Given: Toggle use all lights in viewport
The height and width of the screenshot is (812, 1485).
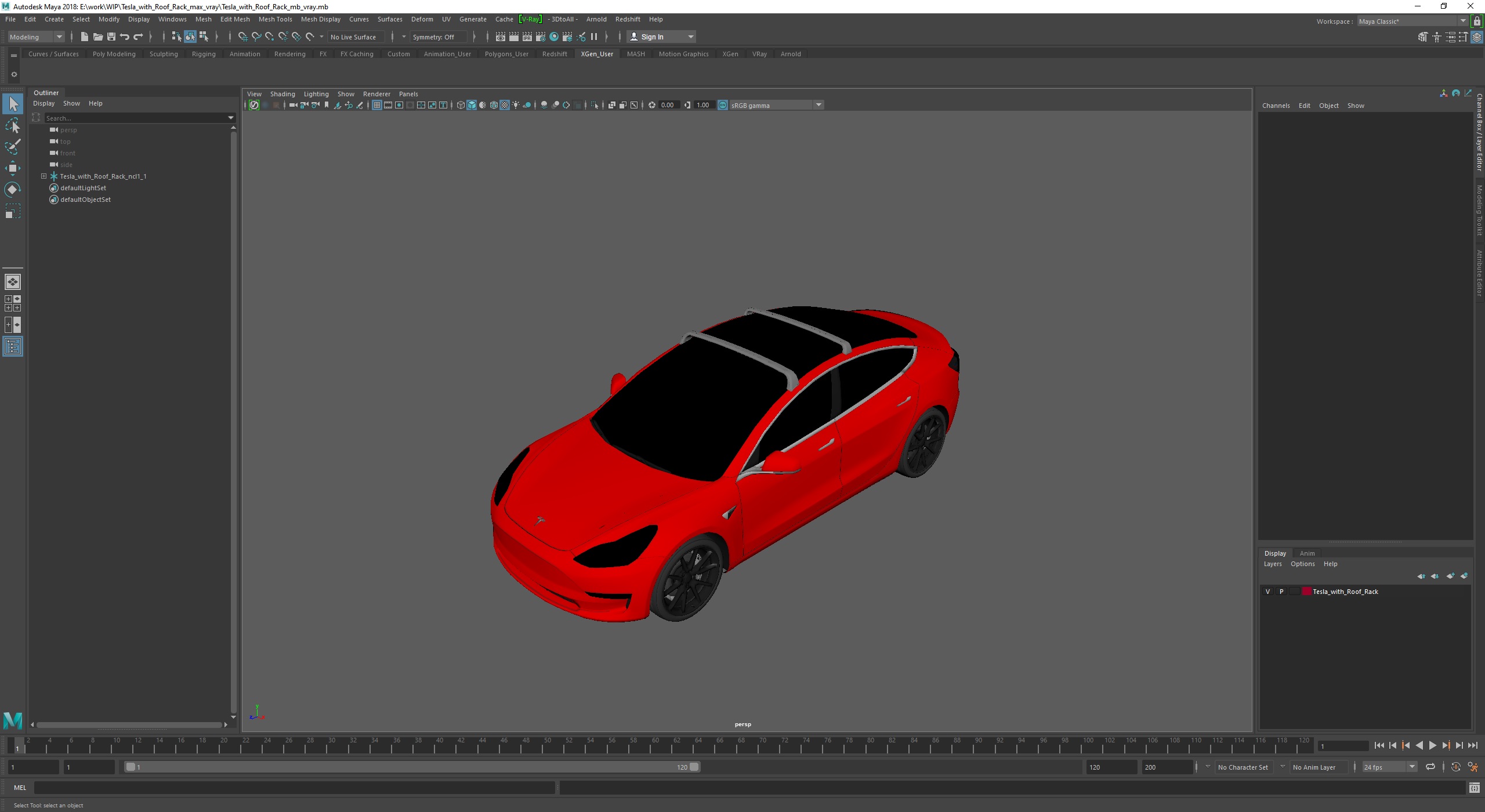Looking at the screenshot, I should click(x=516, y=105).
